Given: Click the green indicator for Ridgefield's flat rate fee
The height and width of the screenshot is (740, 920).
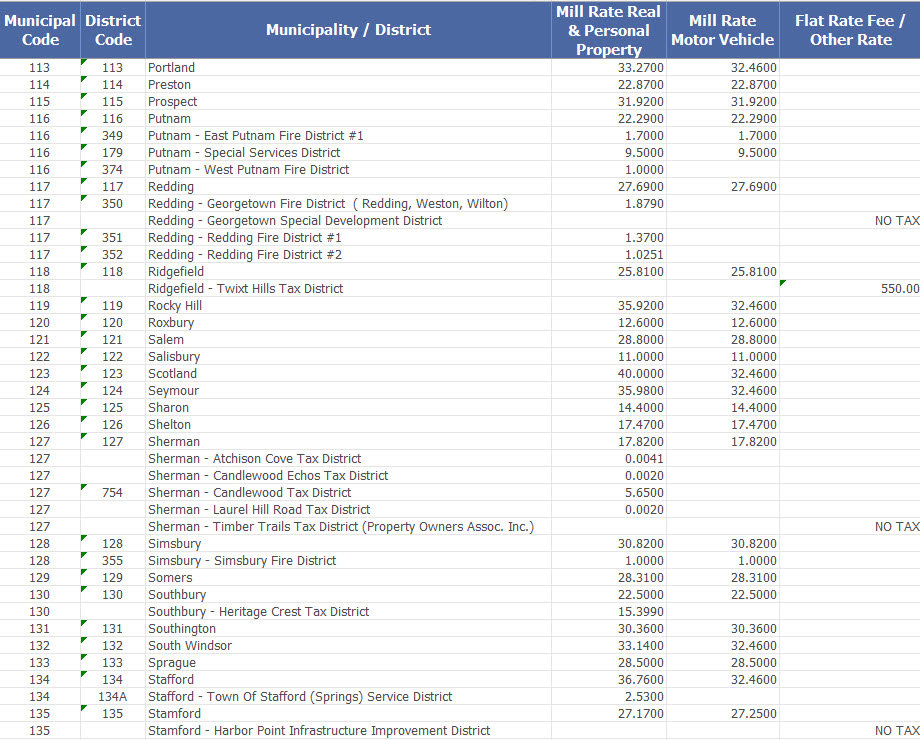Looking at the screenshot, I should tap(783, 284).
